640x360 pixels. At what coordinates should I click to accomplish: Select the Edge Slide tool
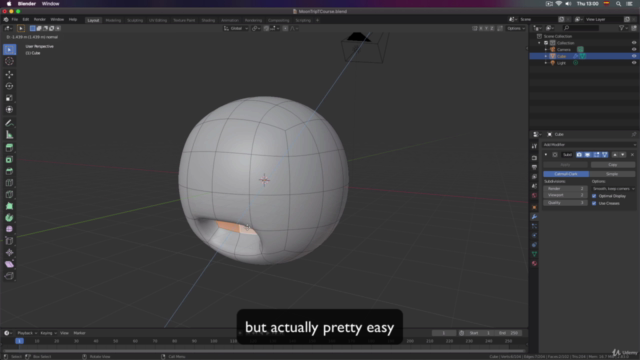(x=9, y=241)
